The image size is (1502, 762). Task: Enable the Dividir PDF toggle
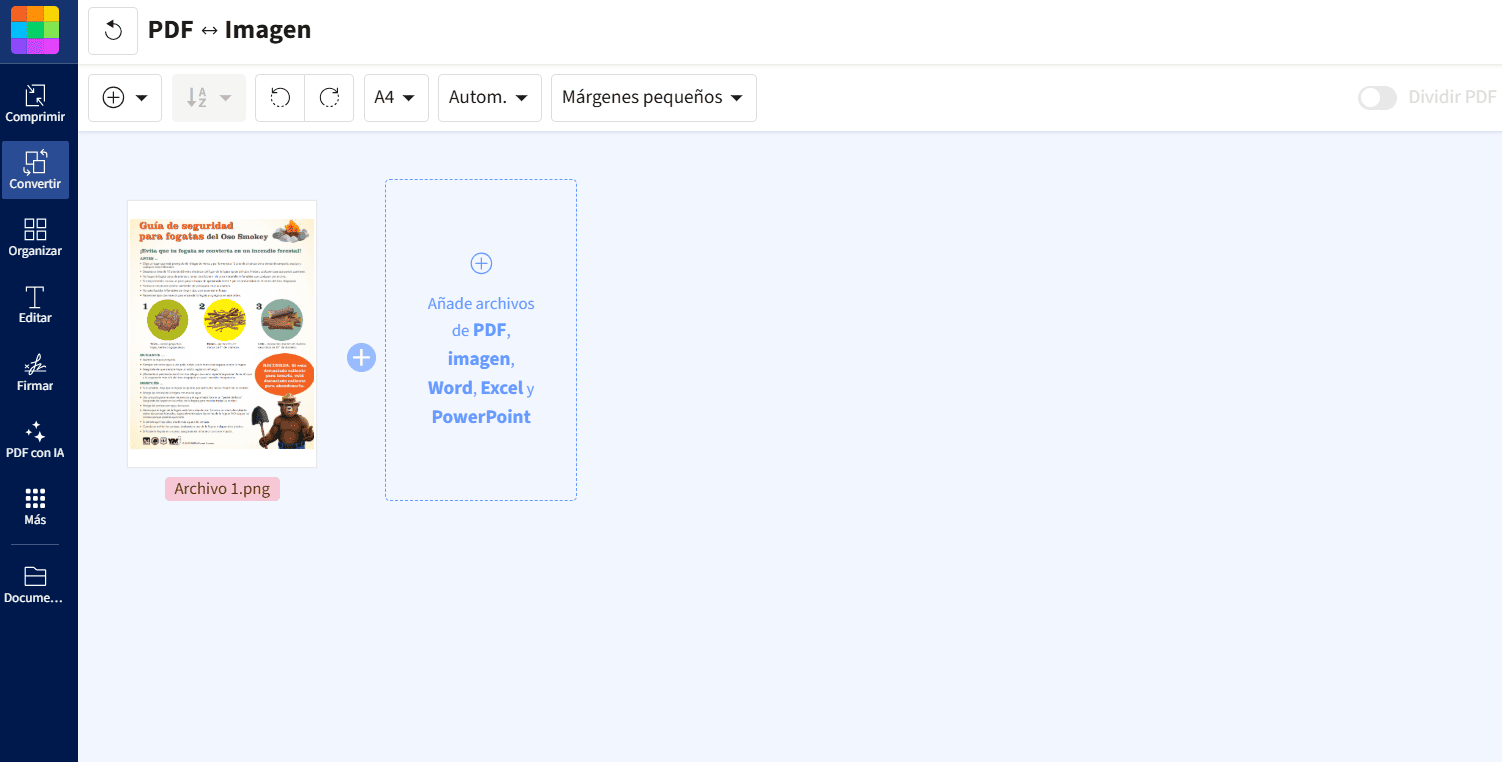pyautogui.click(x=1377, y=98)
